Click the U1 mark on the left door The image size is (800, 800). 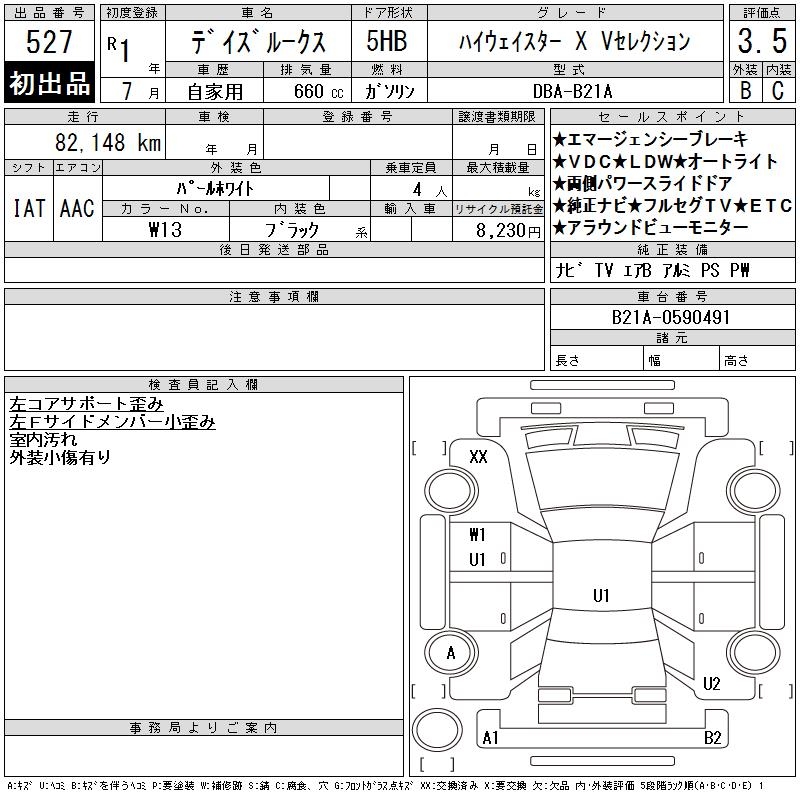477,560
